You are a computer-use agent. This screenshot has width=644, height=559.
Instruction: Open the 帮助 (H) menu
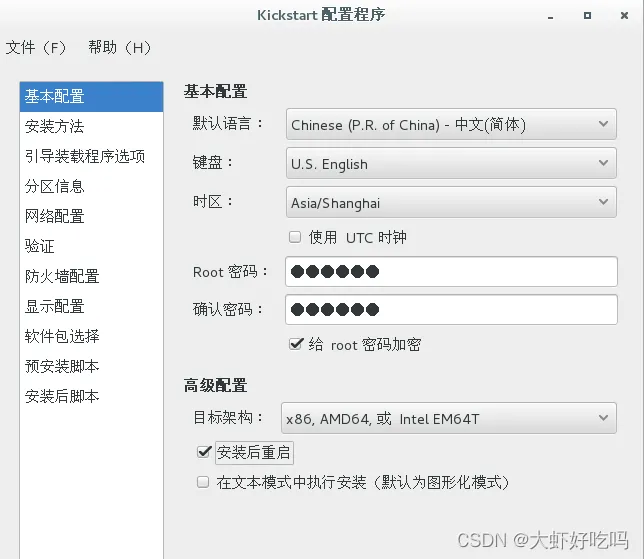click(120, 48)
